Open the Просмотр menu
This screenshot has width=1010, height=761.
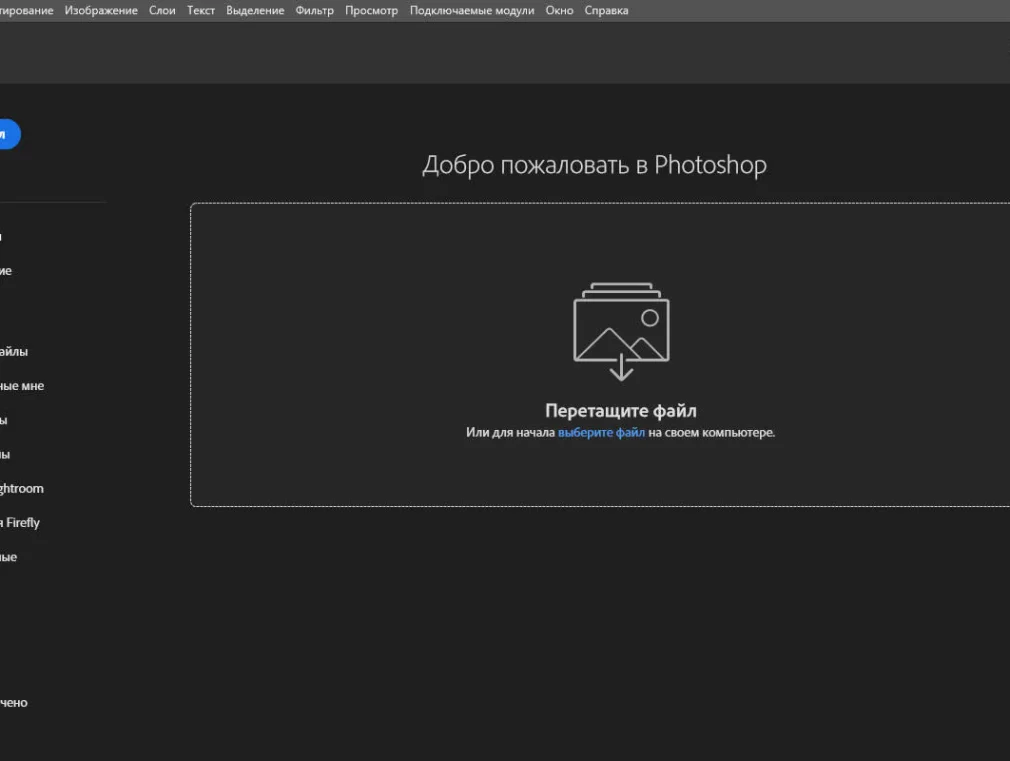click(x=371, y=11)
